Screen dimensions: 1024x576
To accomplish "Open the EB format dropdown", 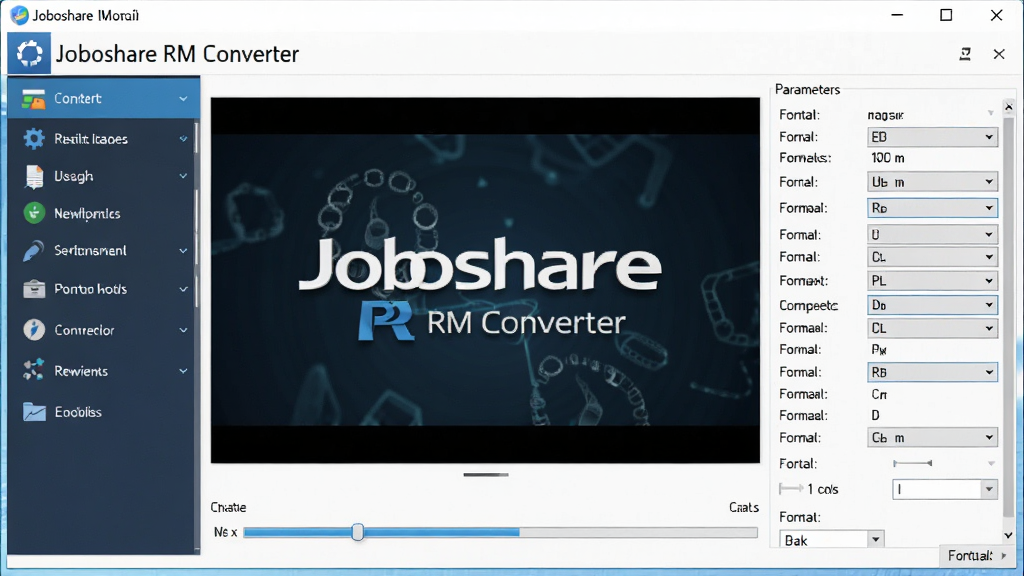I will click(932, 136).
